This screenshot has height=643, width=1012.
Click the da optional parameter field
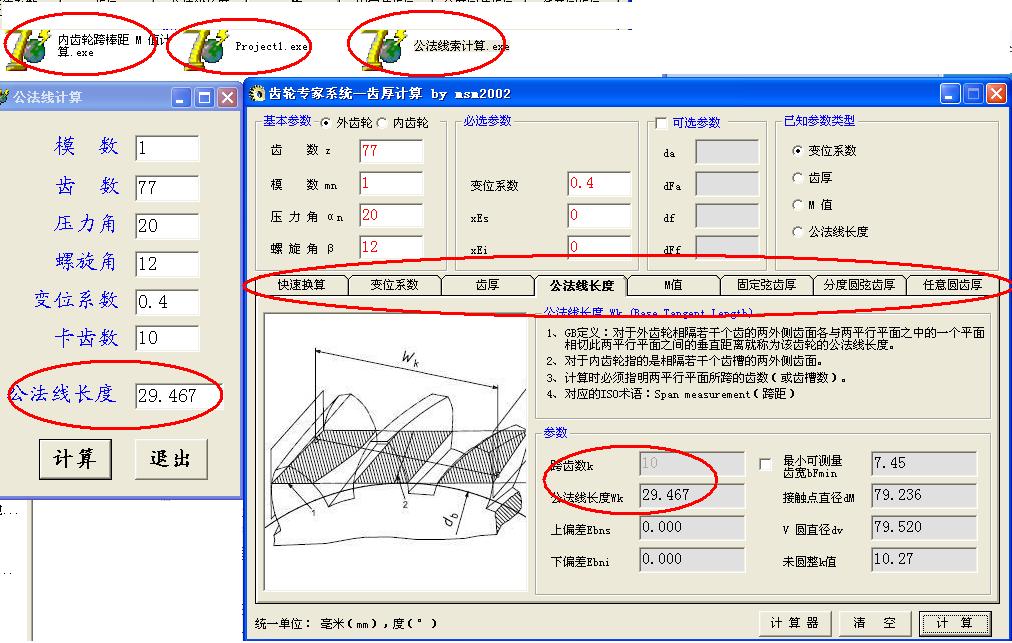(x=727, y=152)
